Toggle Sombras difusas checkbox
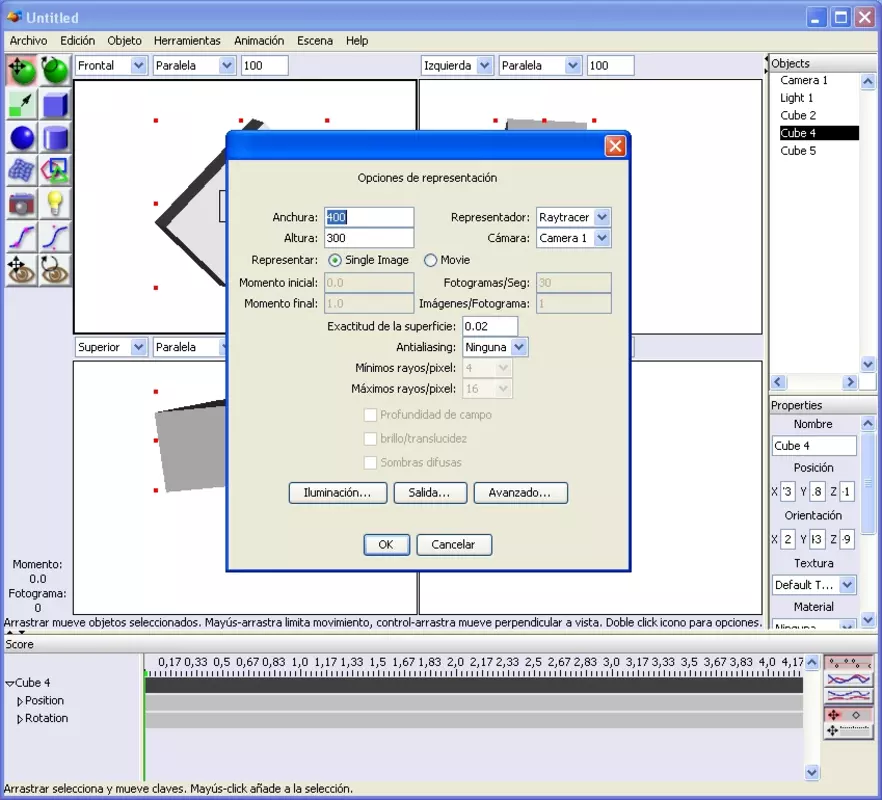Image resolution: width=882 pixels, height=800 pixels. pyautogui.click(x=370, y=462)
